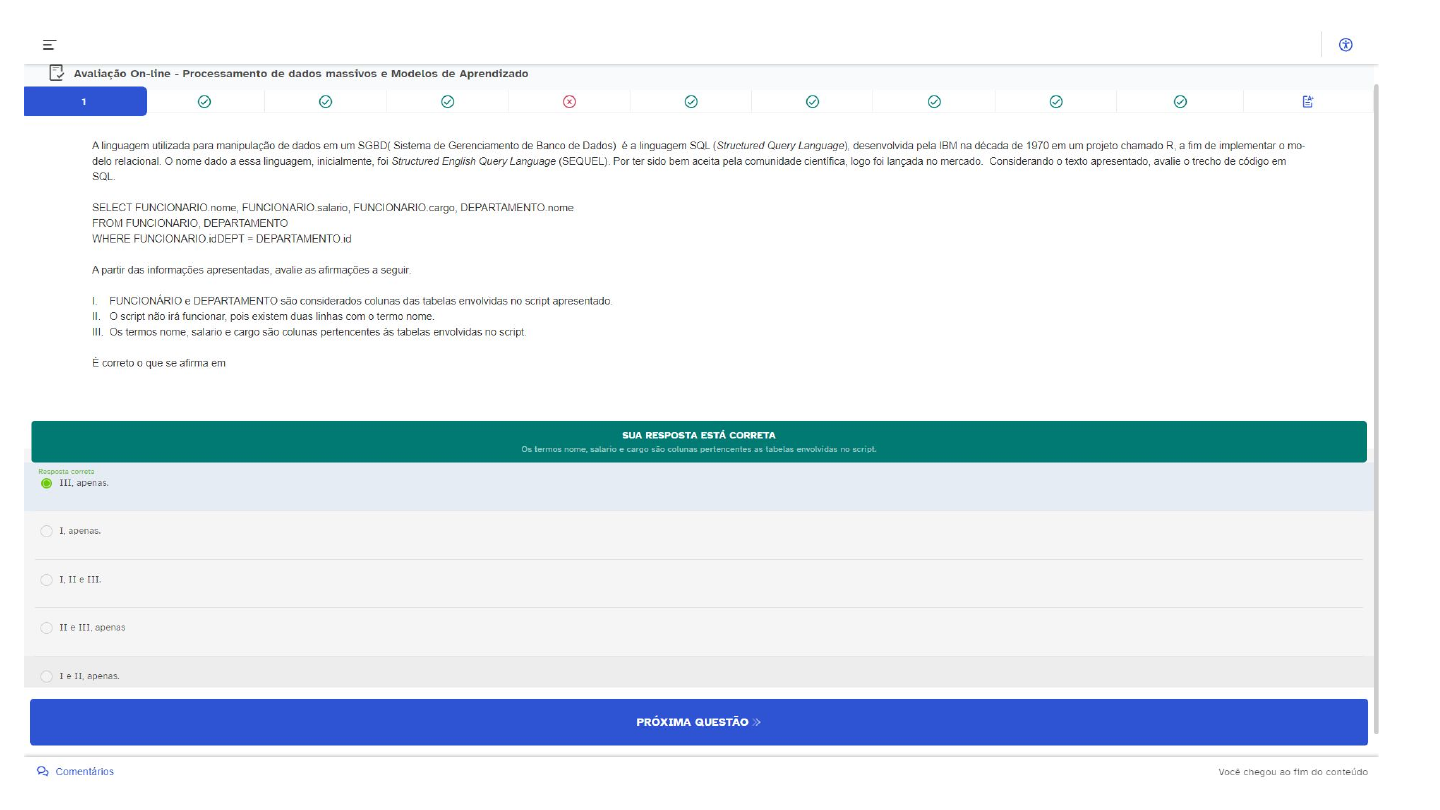Pick the "I e II, apenas." option
The image size is (1440, 810).
tap(47, 676)
